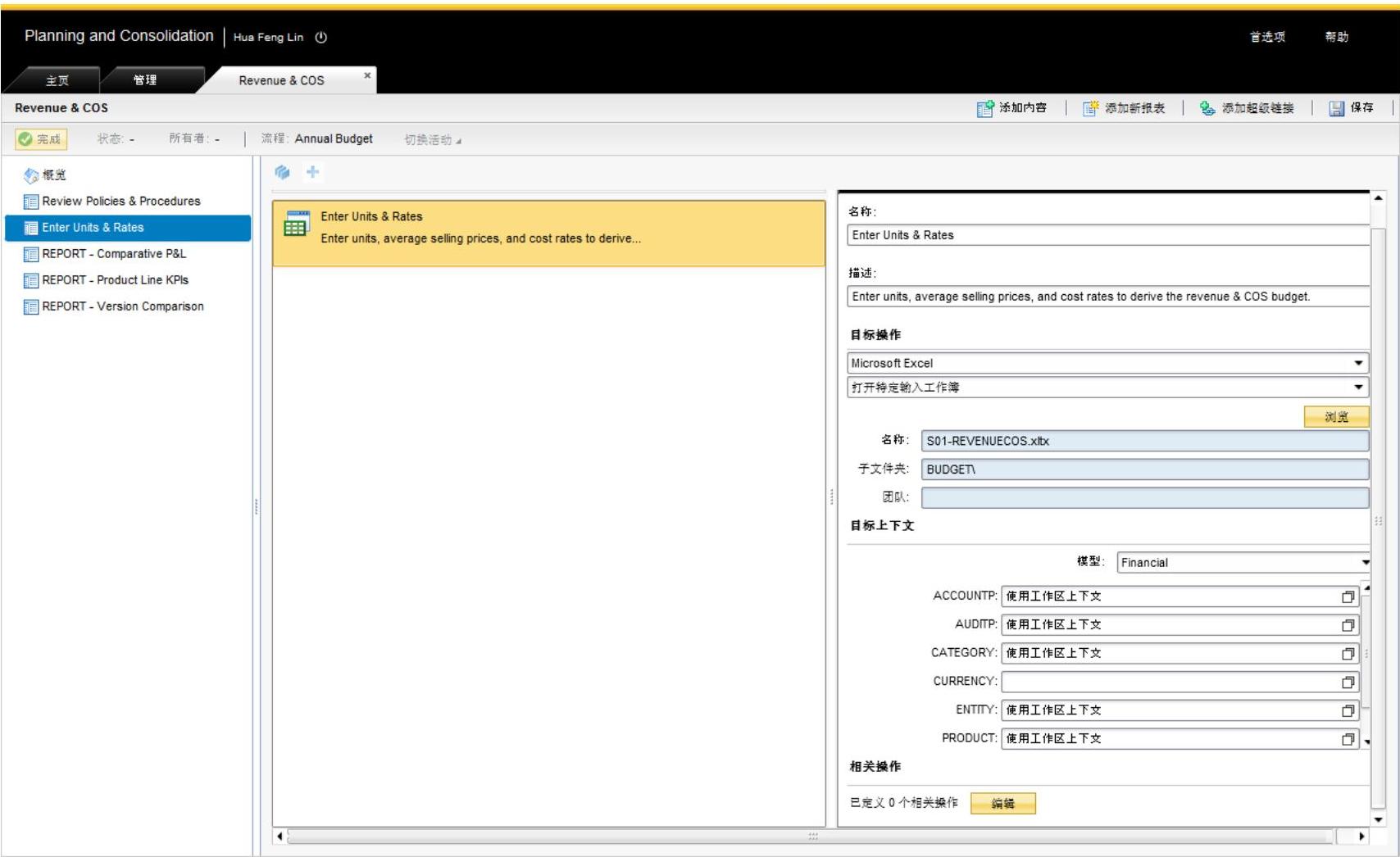Screen dimensions: 1400x857
Task: Click the REPORT - Comparative P&L page icon
Action: click(x=31, y=254)
